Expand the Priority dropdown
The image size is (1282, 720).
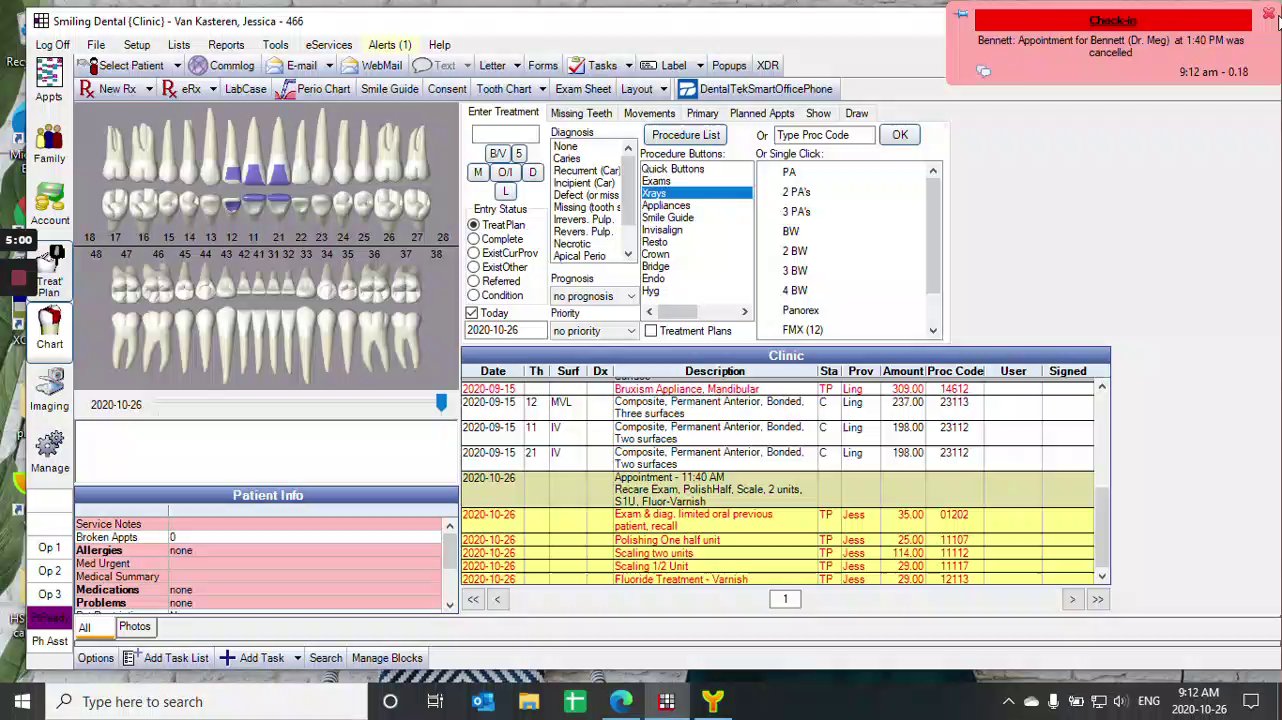tap(631, 331)
